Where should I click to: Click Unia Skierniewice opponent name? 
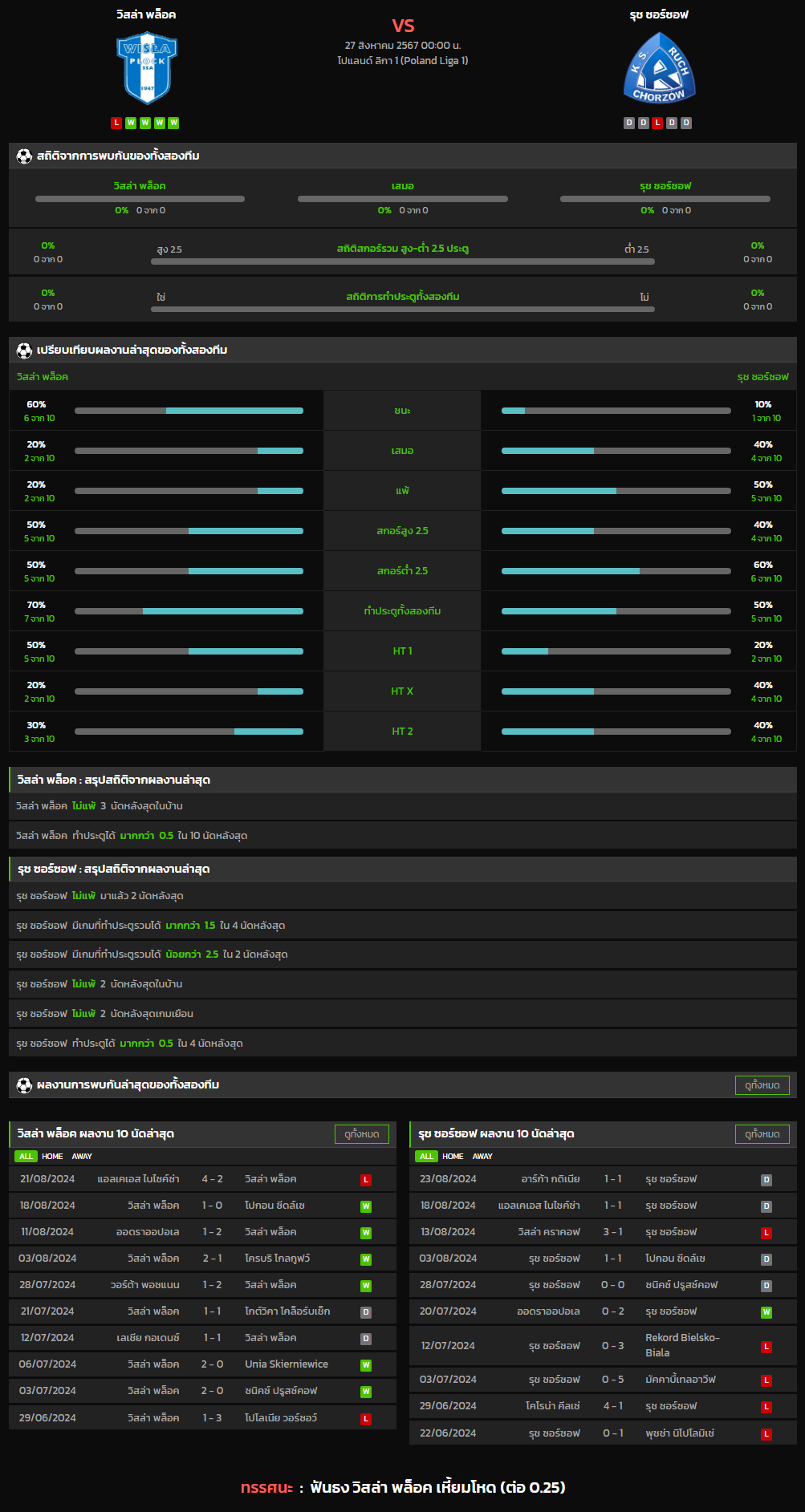(x=287, y=1364)
